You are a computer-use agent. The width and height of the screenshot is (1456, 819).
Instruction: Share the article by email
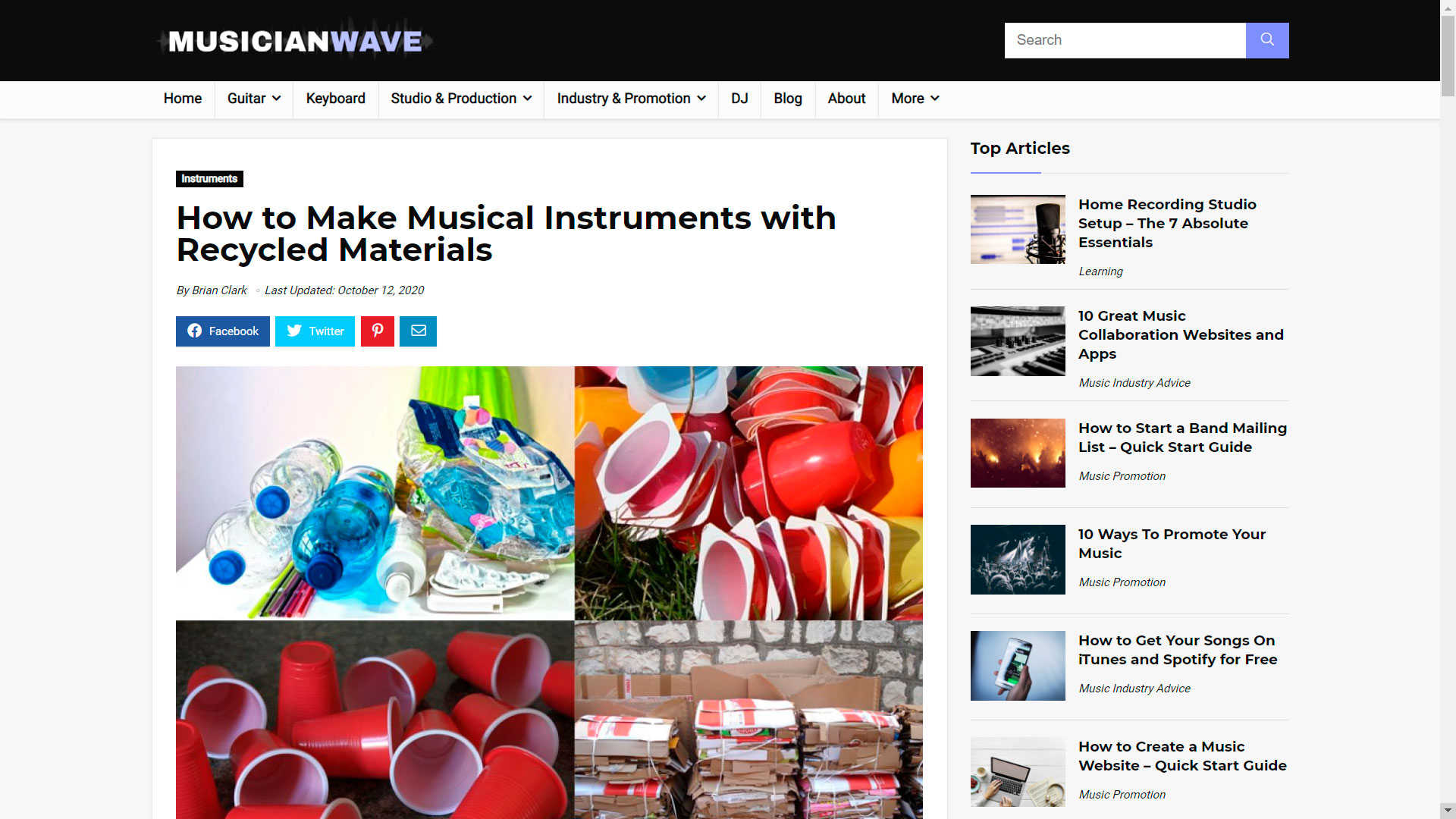click(x=418, y=331)
